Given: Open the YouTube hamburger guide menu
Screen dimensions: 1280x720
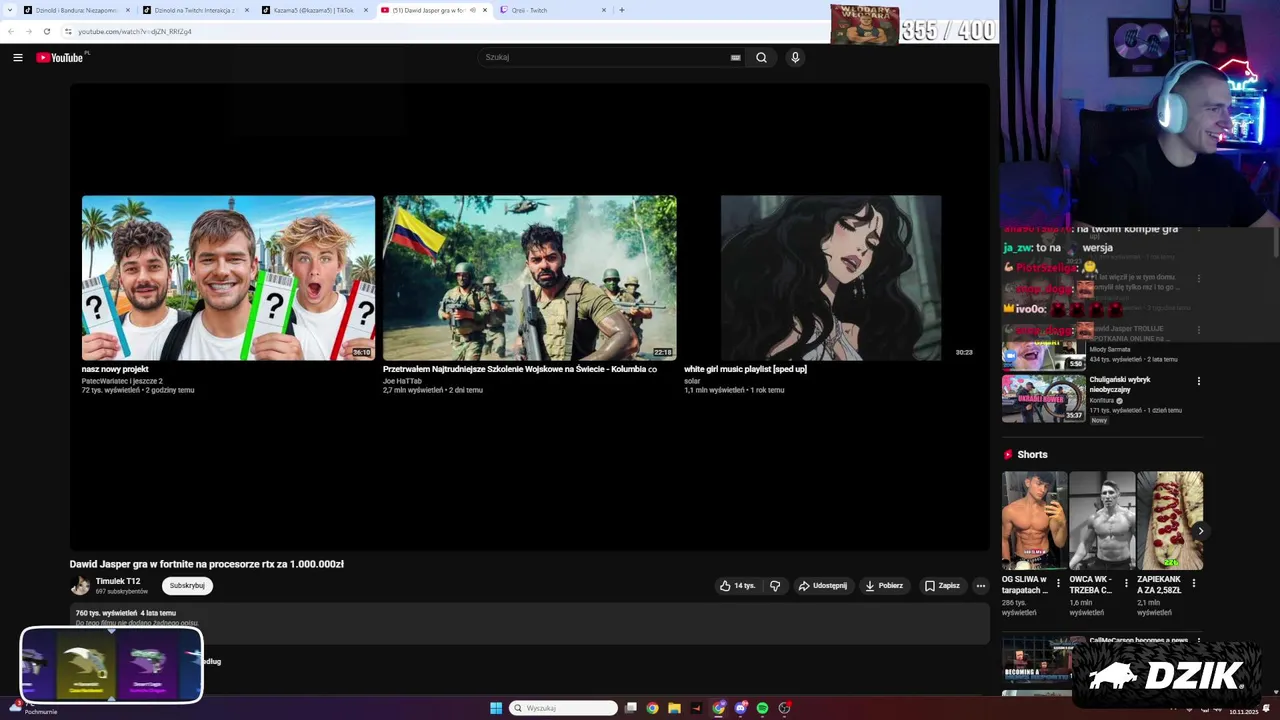Looking at the screenshot, I should pyautogui.click(x=18, y=58).
